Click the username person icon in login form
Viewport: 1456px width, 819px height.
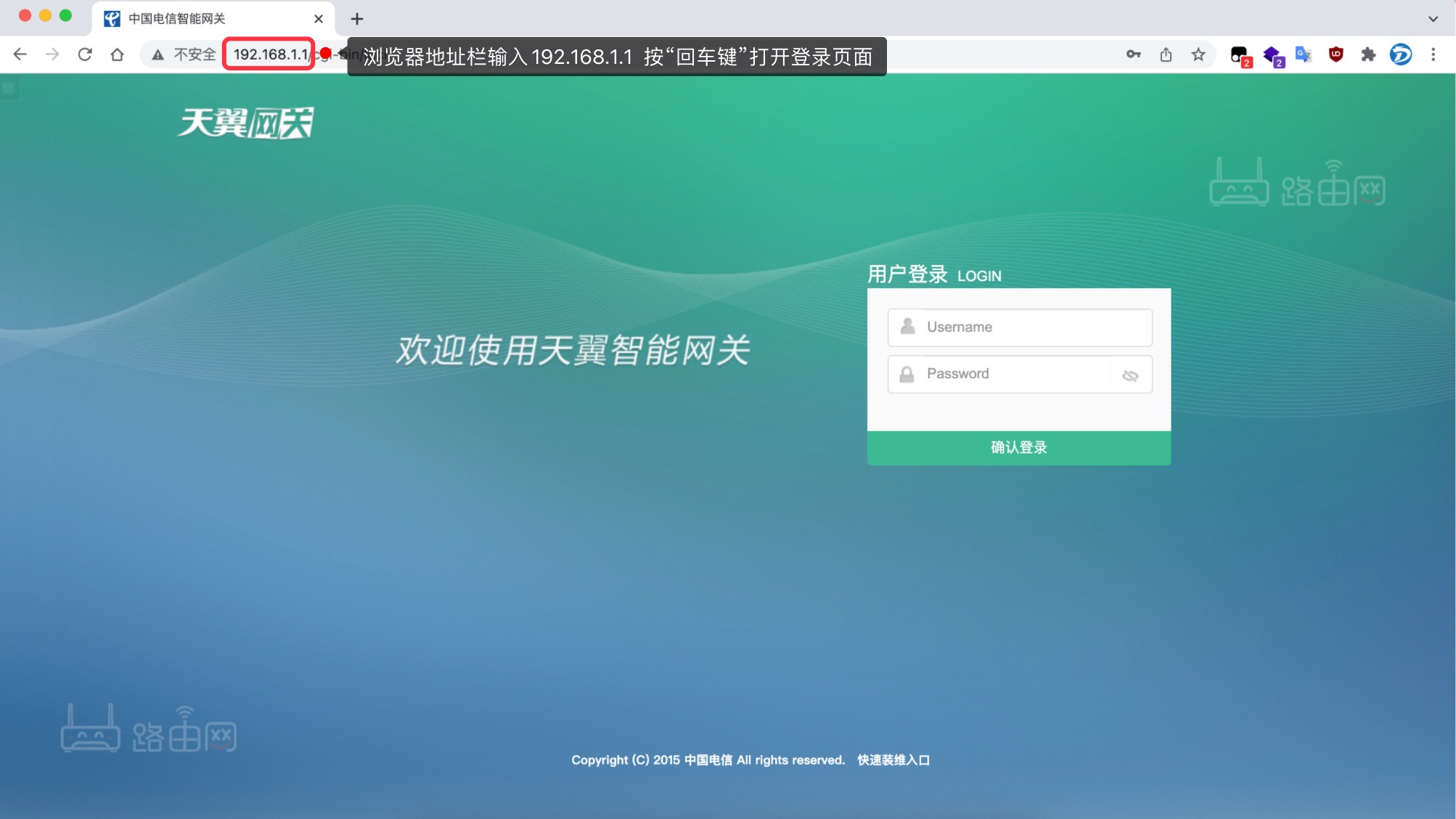coord(907,327)
